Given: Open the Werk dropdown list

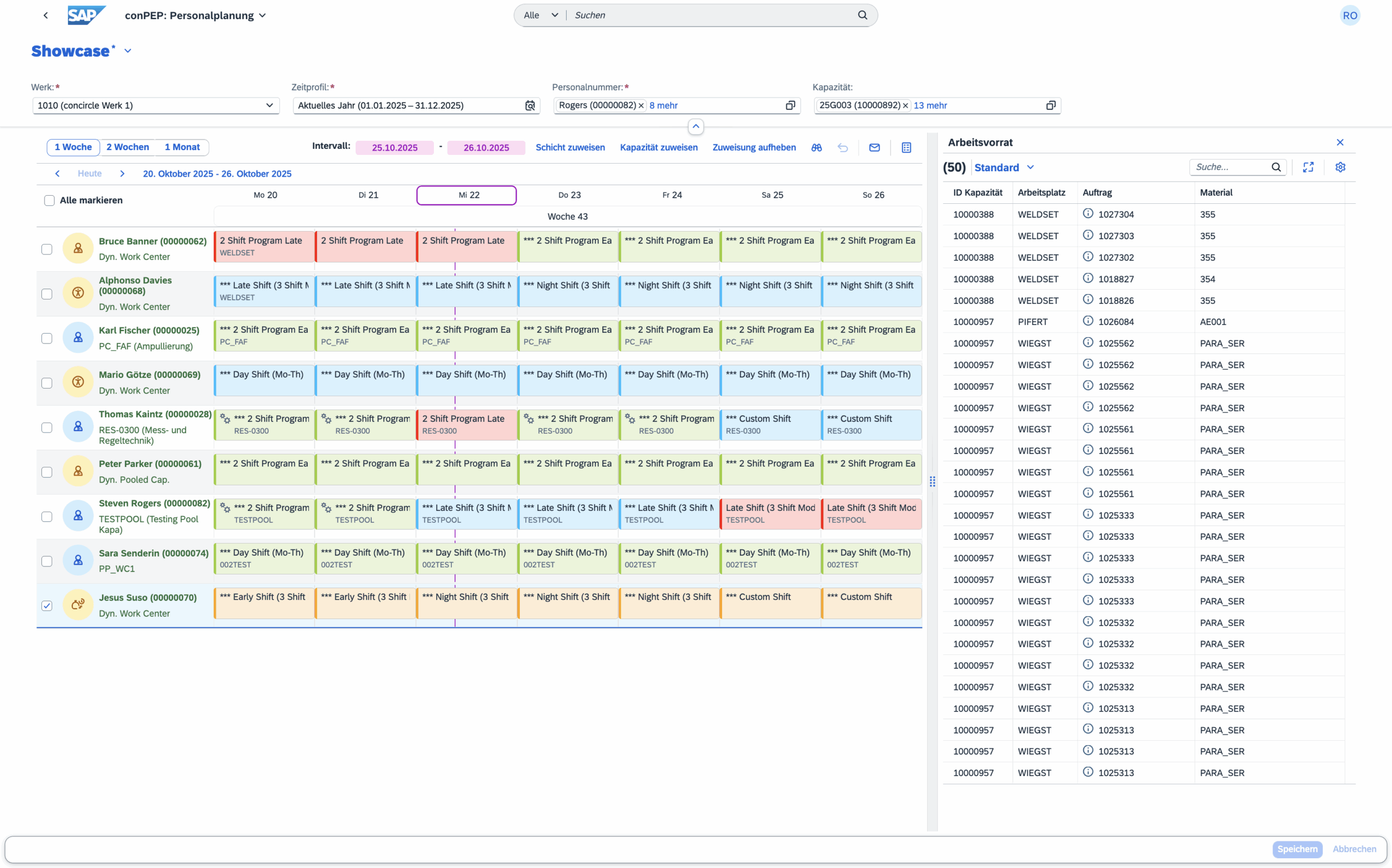Looking at the screenshot, I should click(269, 105).
